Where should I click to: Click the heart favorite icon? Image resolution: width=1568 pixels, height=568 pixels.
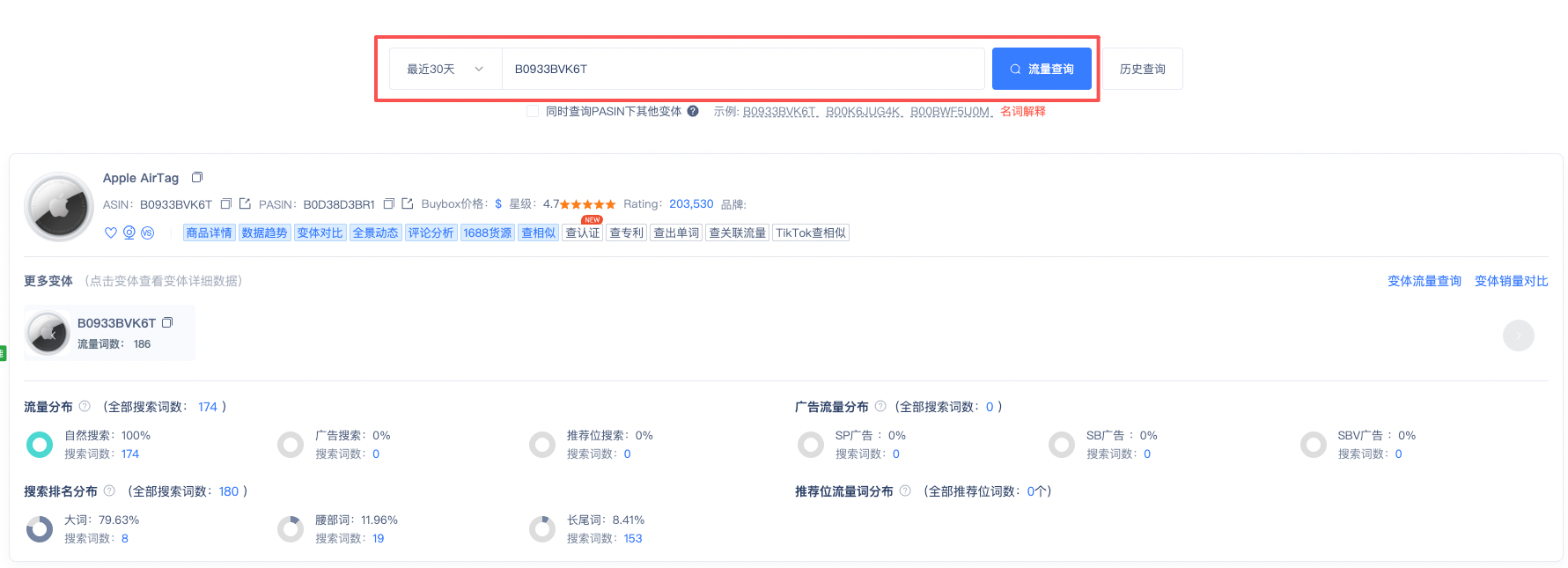tap(111, 232)
